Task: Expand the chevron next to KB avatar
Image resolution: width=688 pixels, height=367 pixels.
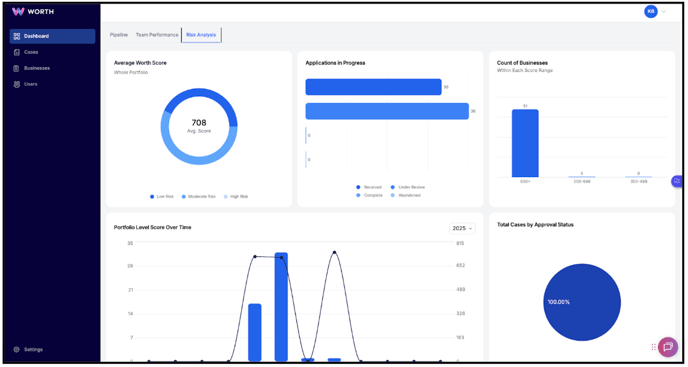Action: click(x=663, y=12)
